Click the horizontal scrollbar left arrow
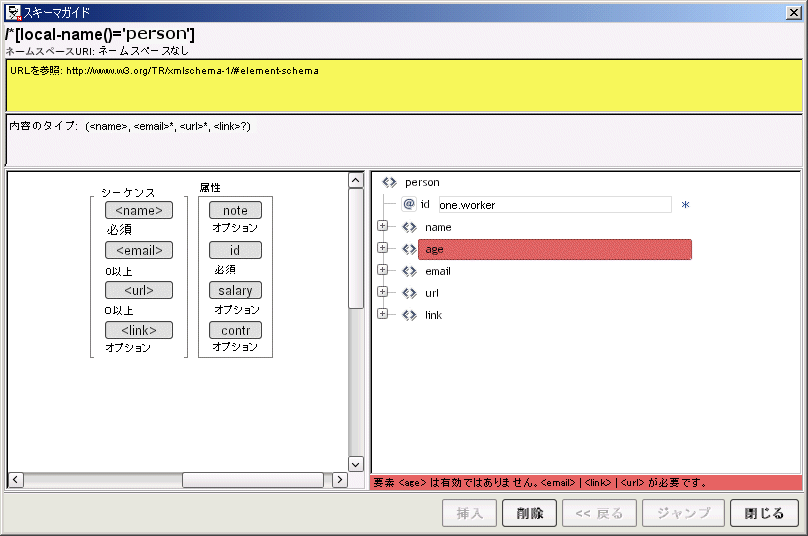The height and width of the screenshot is (536, 808). (x=15, y=479)
